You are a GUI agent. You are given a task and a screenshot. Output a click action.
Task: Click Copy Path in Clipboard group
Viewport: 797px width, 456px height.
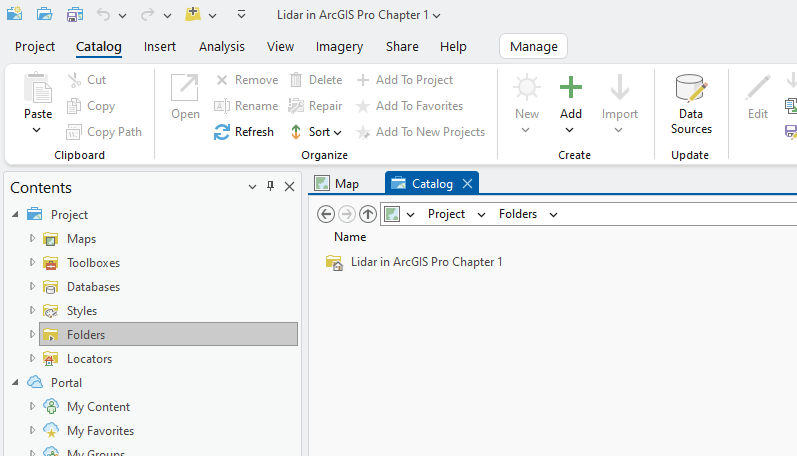click(104, 132)
